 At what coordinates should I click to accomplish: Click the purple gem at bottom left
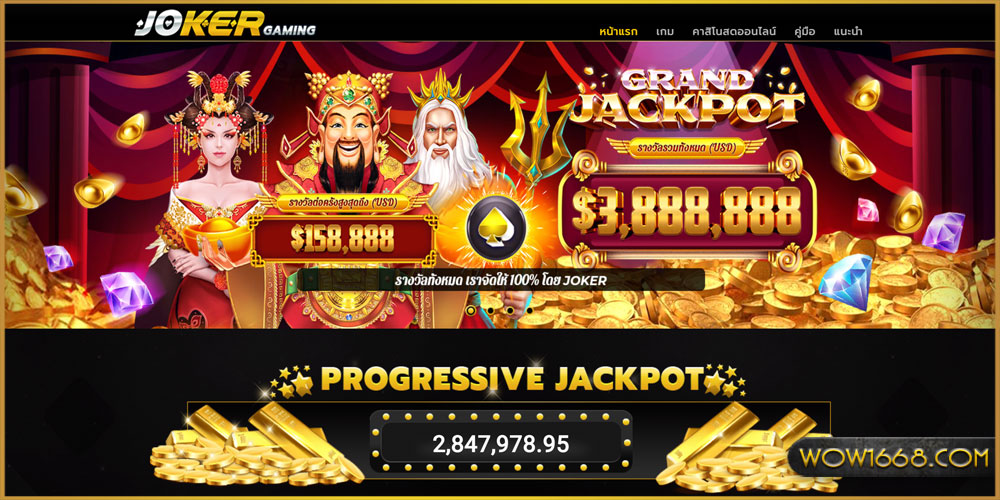coord(126,292)
